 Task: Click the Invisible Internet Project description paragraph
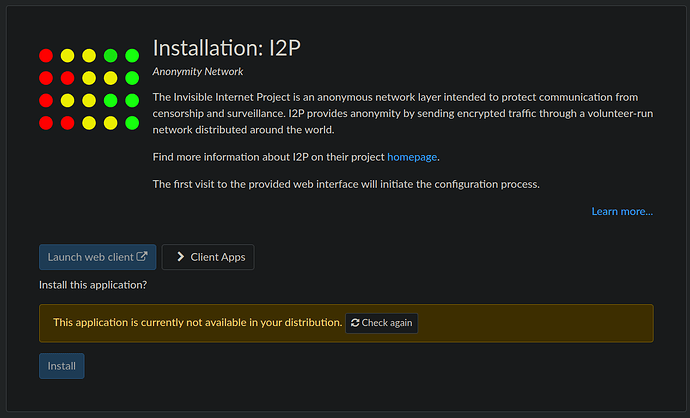[403, 114]
